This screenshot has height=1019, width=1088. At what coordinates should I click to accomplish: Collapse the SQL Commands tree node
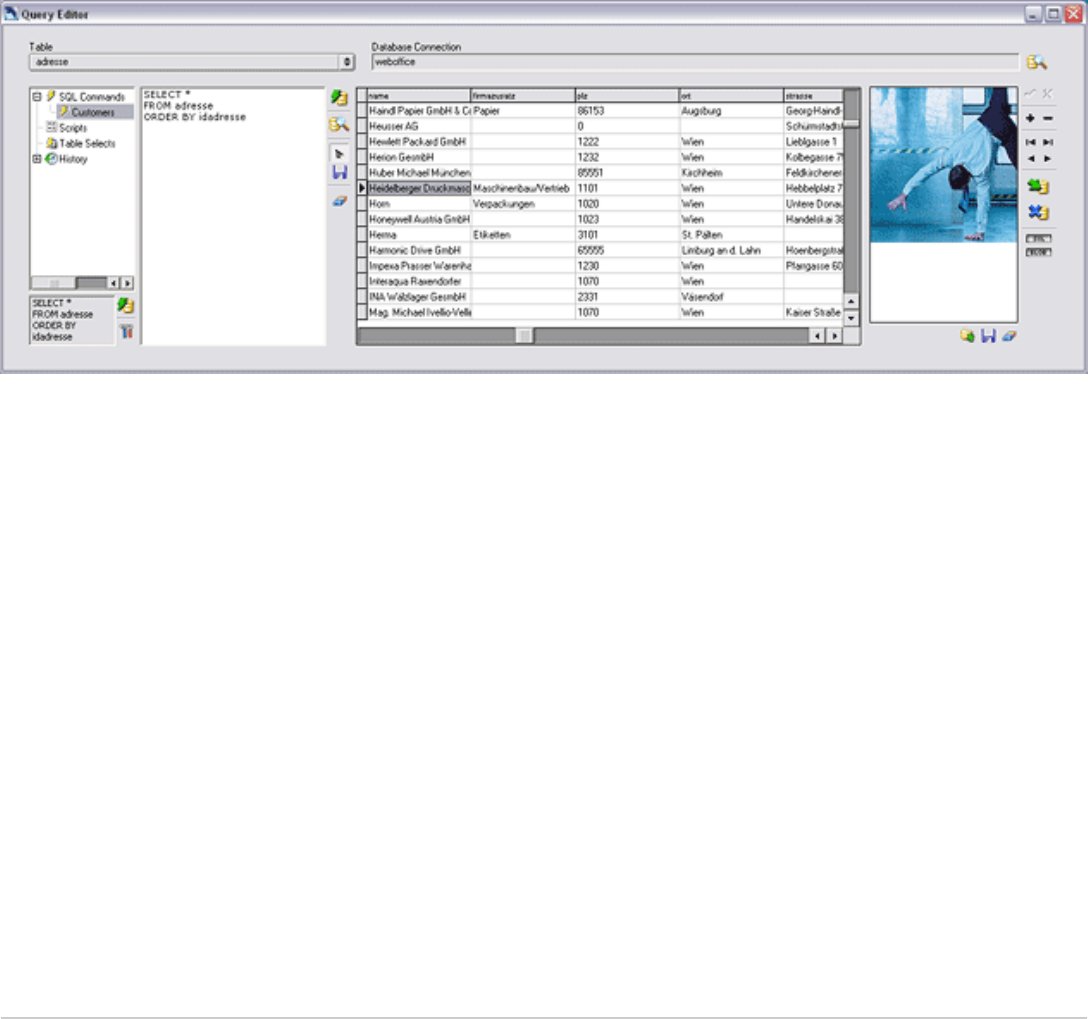37,97
